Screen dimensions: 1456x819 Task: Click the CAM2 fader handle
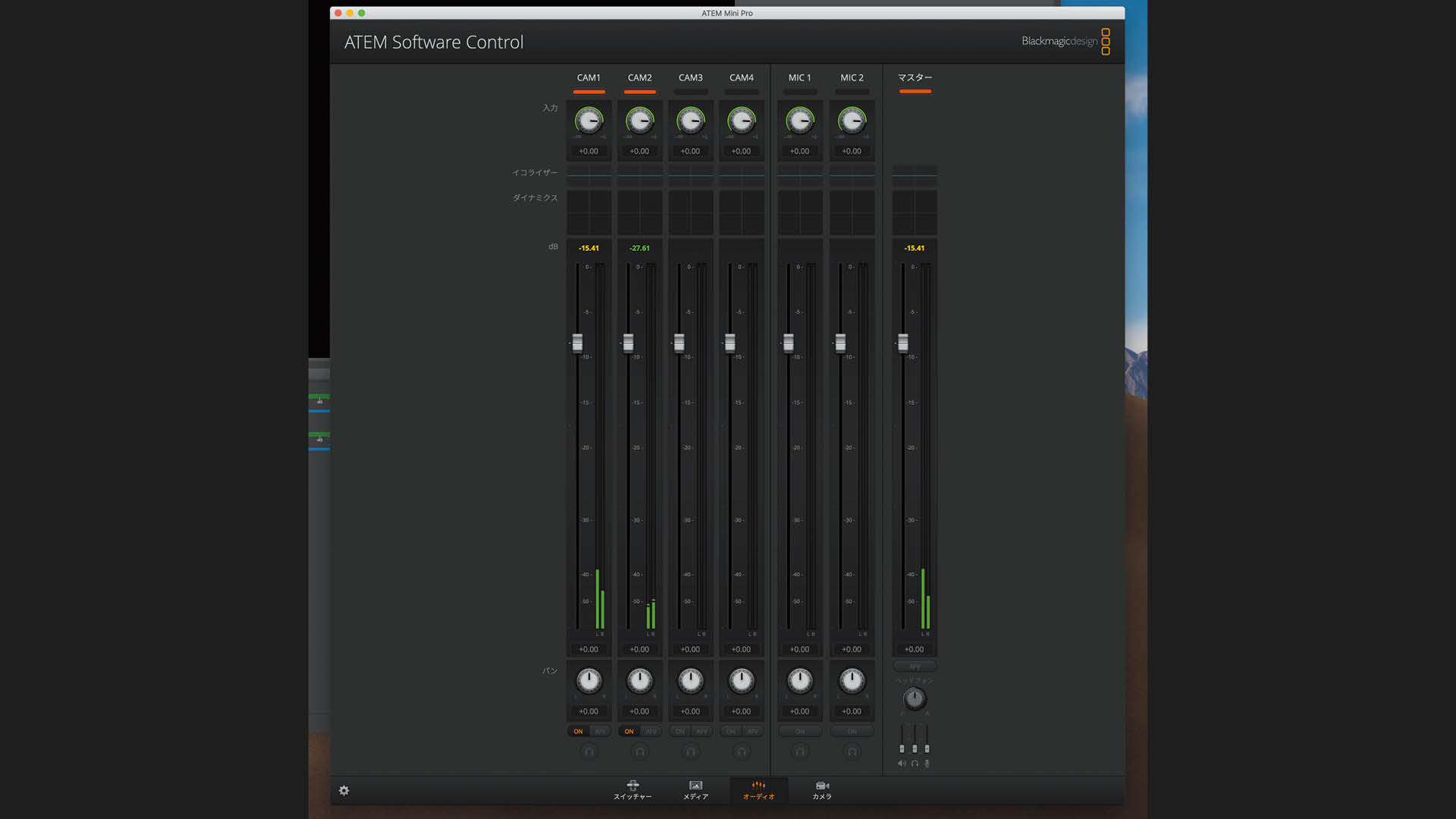pyautogui.click(x=628, y=343)
